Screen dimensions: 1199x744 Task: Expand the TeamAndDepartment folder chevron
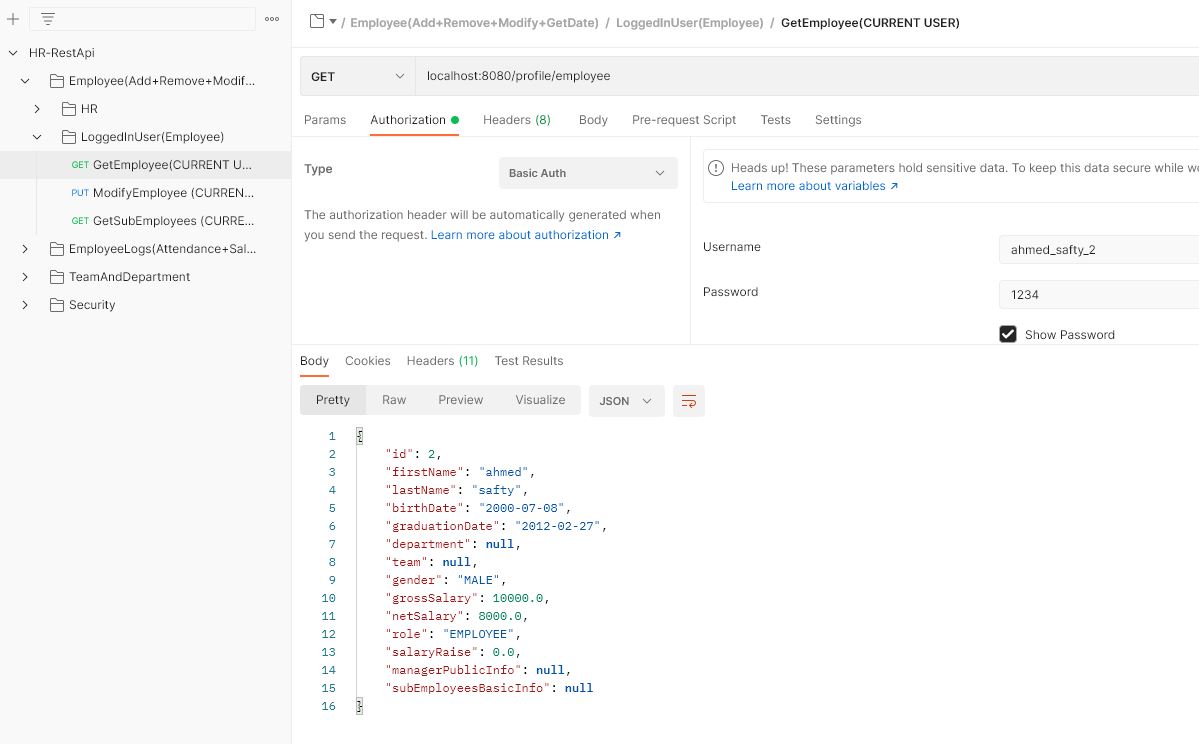(25, 277)
